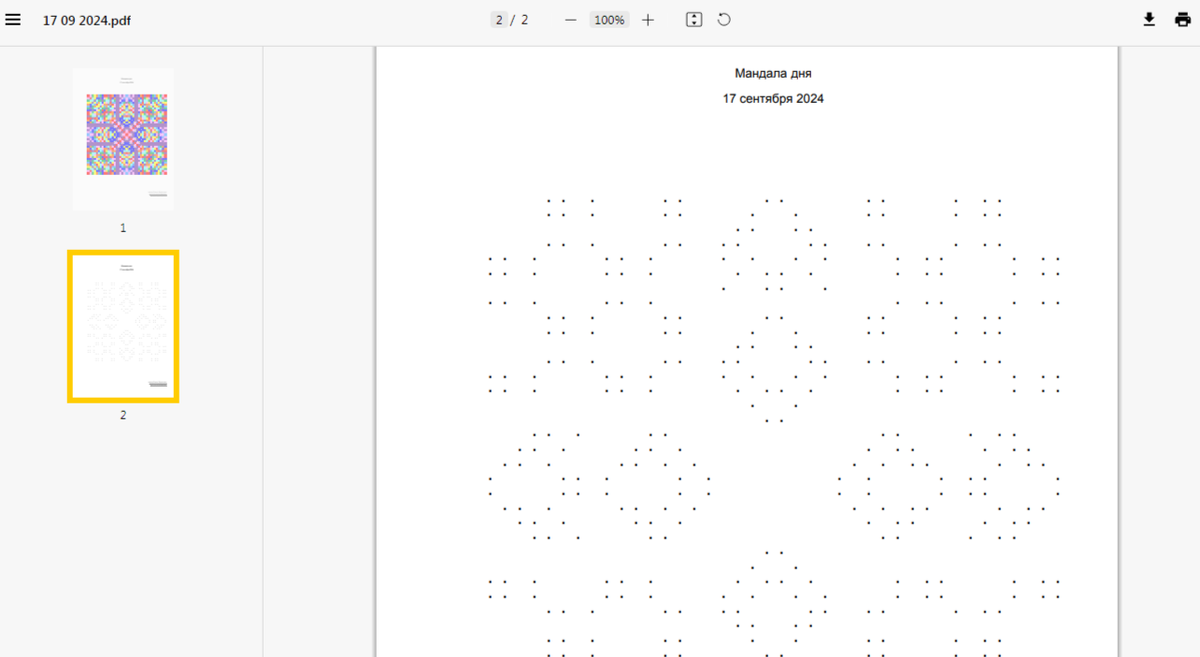Click the "Мандала дня" heading
Image resolution: width=1200 pixels, height=657 pixels.
[773, 73]
